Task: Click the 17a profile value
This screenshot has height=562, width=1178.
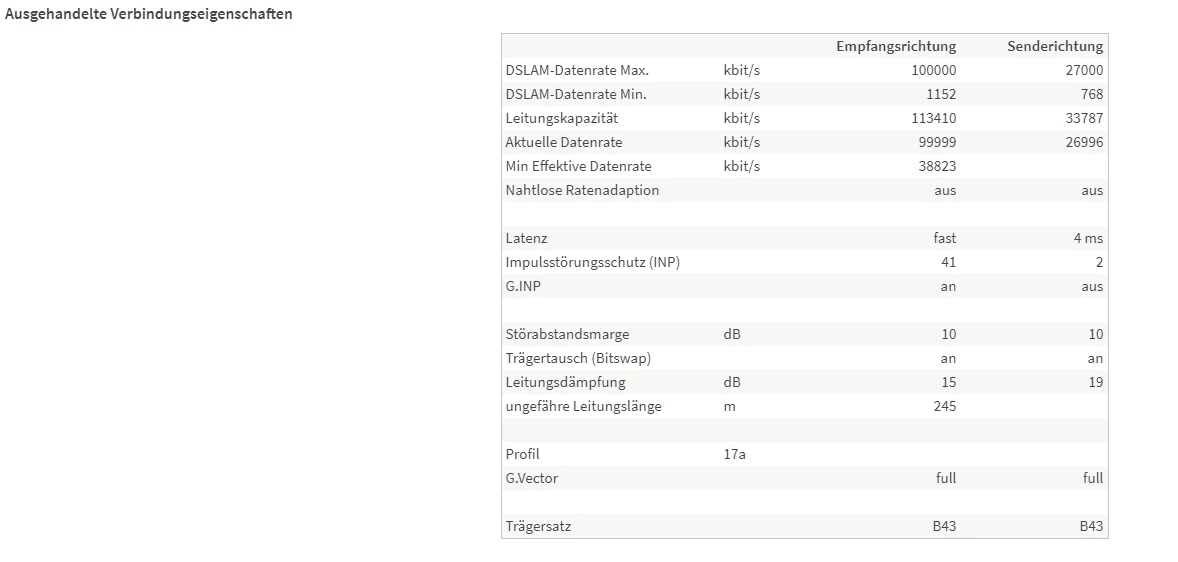Action: [x=734, y=454]
